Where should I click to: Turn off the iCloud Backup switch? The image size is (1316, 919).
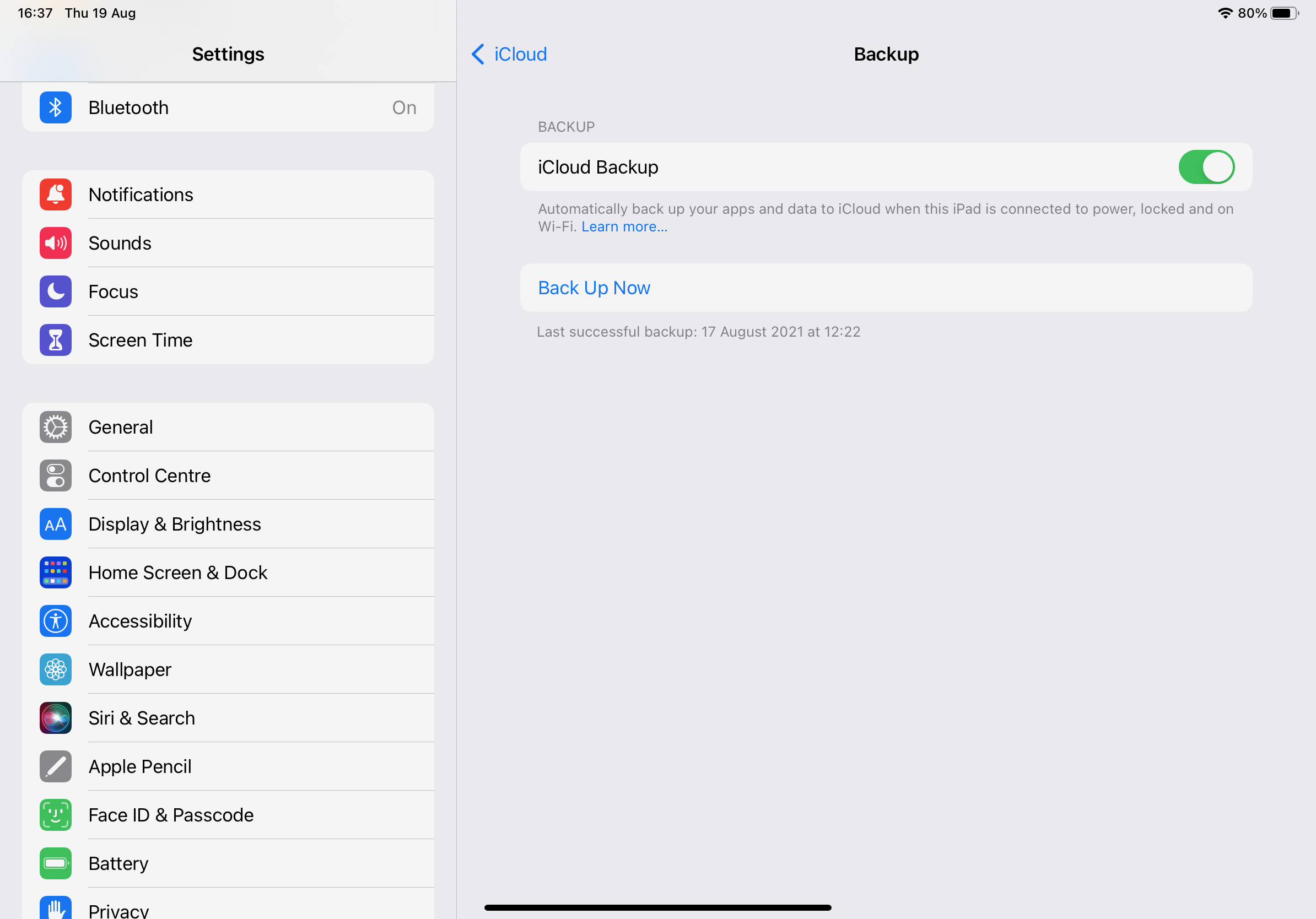click(1206, 167)
